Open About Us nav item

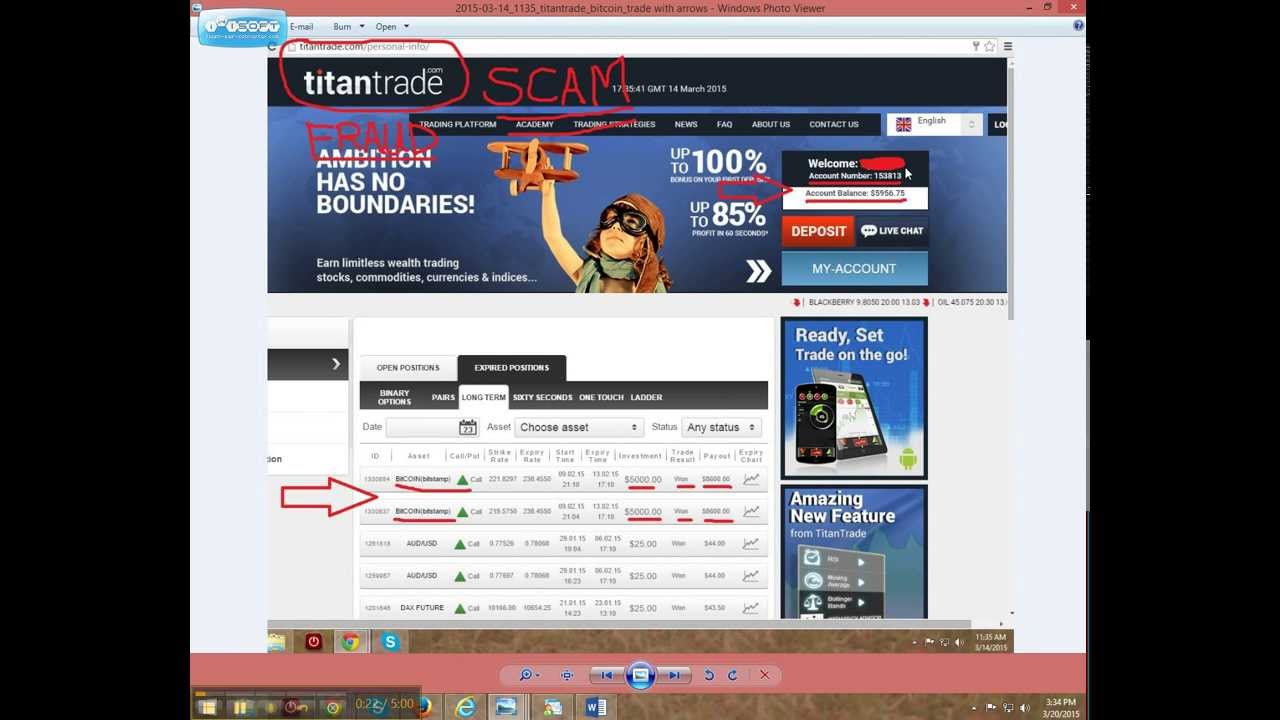pos(771,124)
